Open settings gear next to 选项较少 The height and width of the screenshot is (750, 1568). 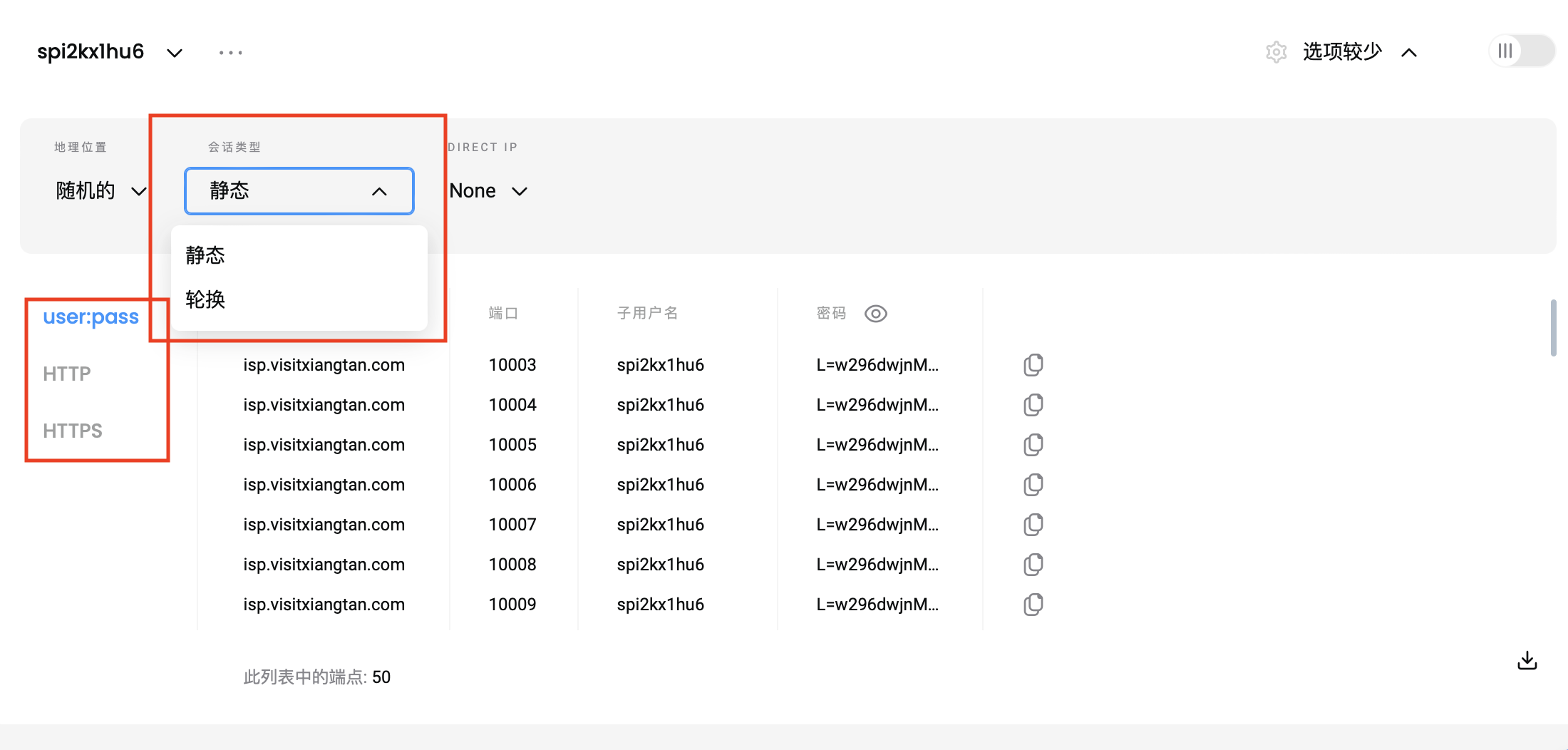pyautogui.click(x=1276, y=52)
